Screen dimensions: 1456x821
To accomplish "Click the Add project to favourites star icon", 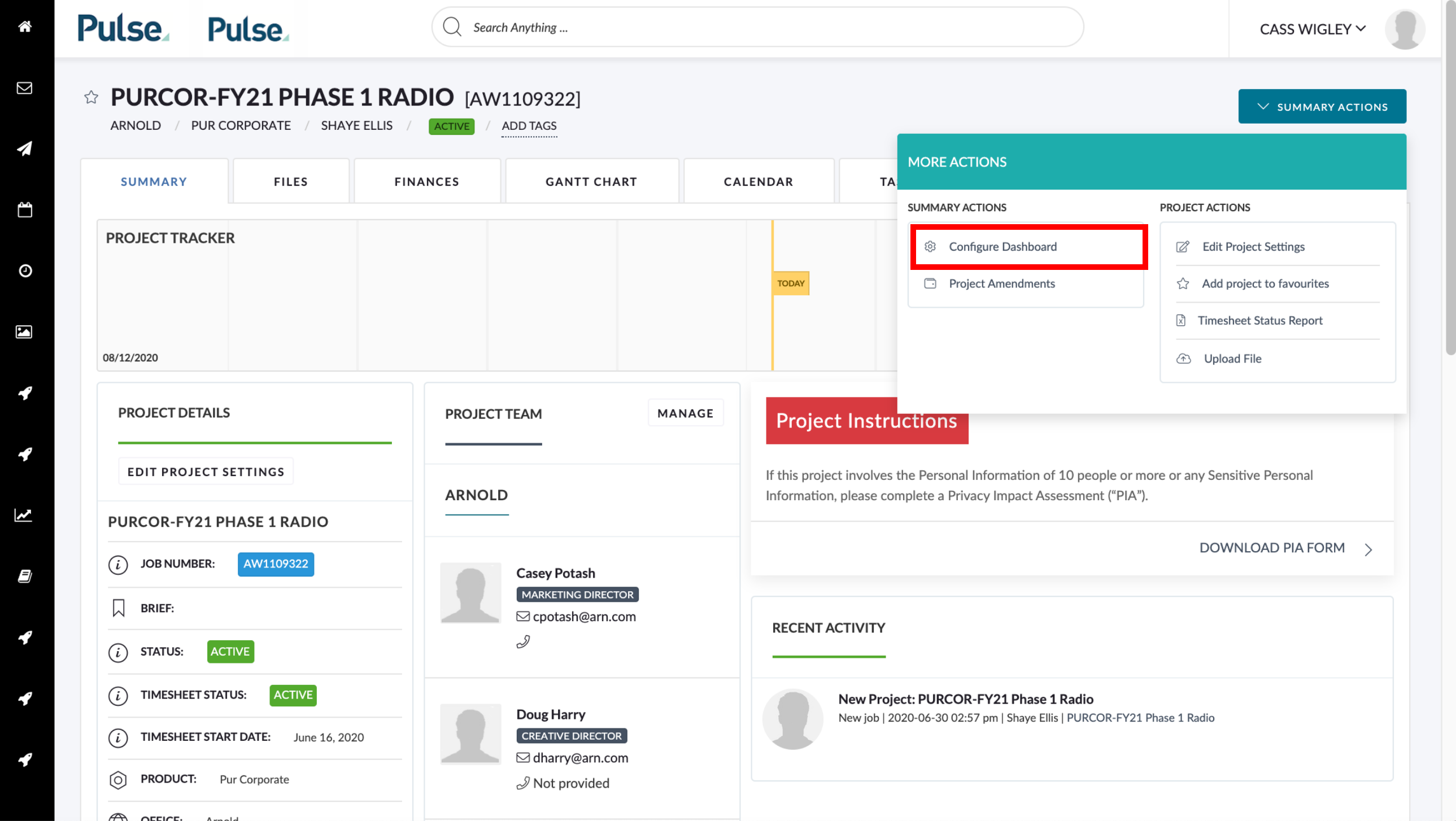I will (x=1183, y=283).
